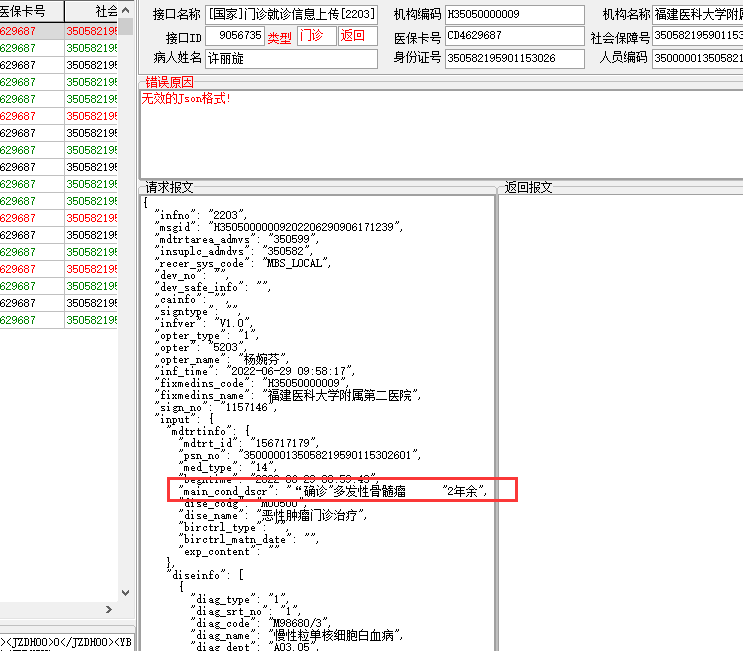Click the "recer_sys_code": "MBS_LOCAL" line
Image resolution: width=743 pixels, height=651 pixels.
click(243, 263)
